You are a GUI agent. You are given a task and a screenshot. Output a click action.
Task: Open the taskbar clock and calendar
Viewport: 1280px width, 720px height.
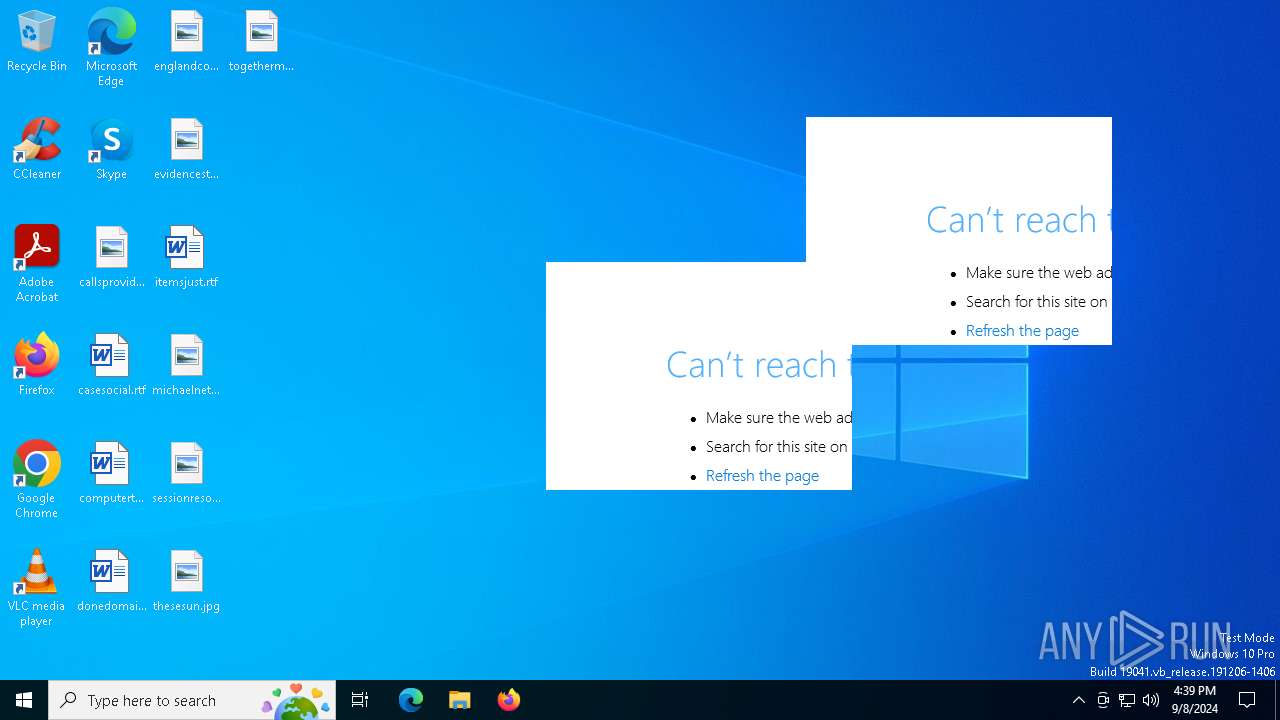click(x=1195, y=700)
